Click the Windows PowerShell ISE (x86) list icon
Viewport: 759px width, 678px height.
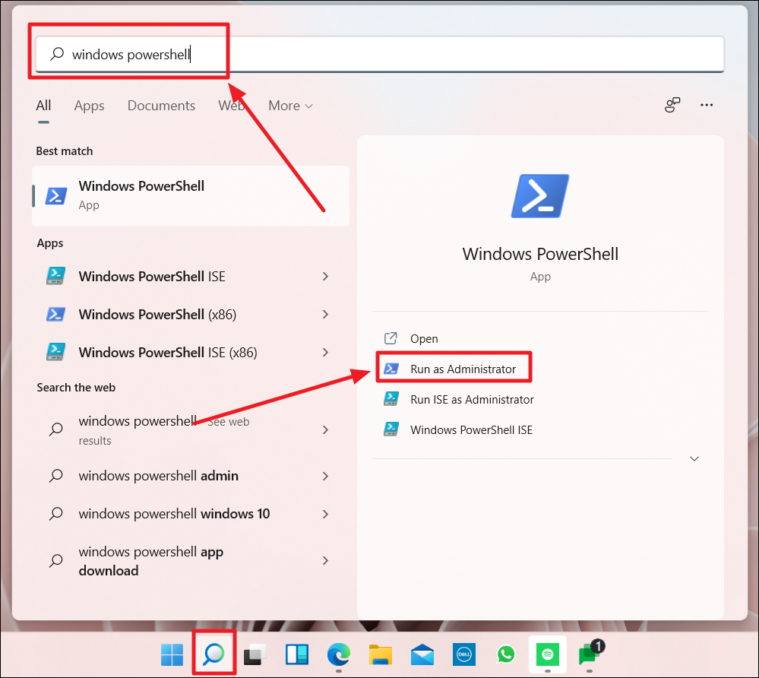coord(55,352)
